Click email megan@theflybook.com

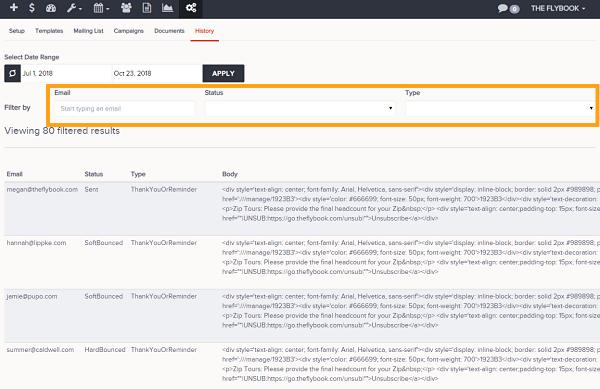click(42, 189)
